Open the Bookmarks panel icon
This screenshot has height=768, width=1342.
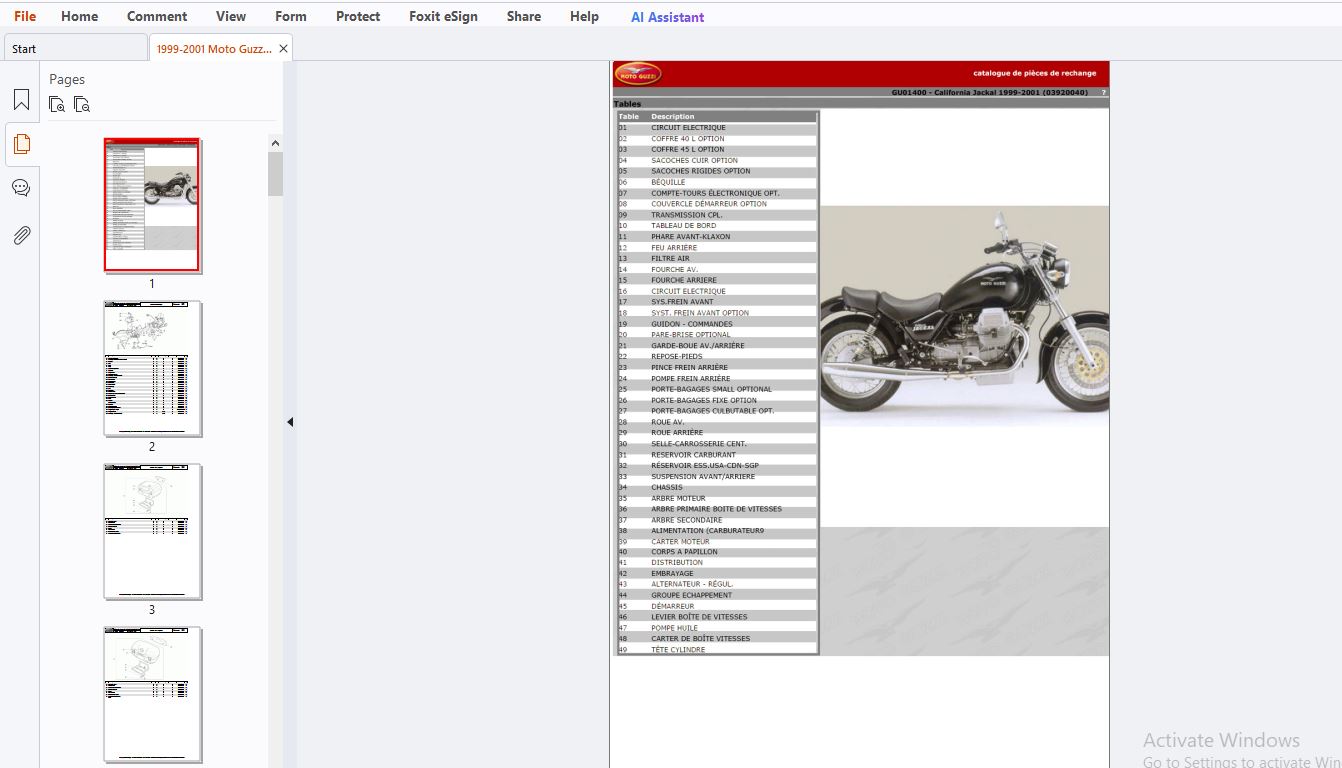21,100
